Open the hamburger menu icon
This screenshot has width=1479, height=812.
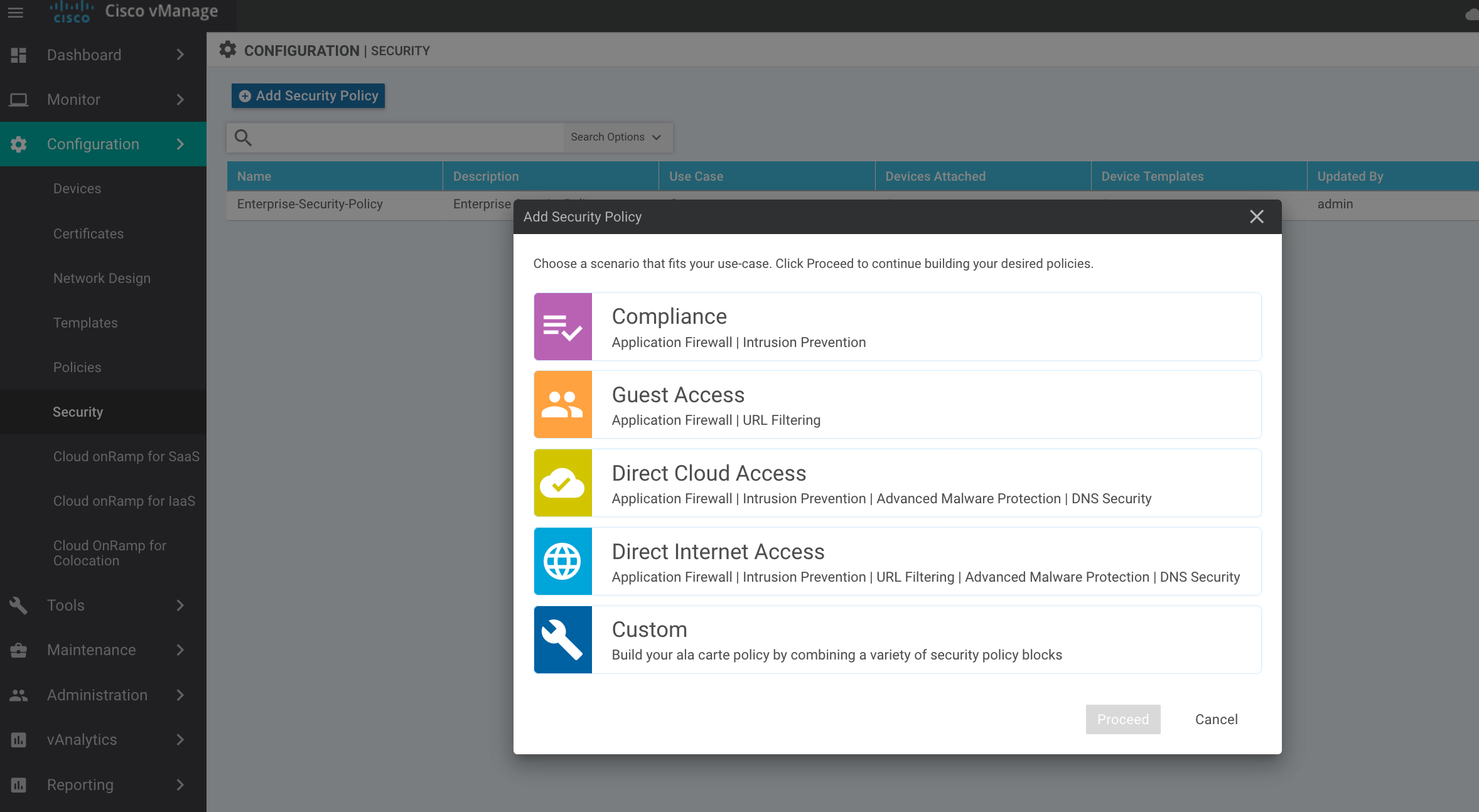point(16,12)
